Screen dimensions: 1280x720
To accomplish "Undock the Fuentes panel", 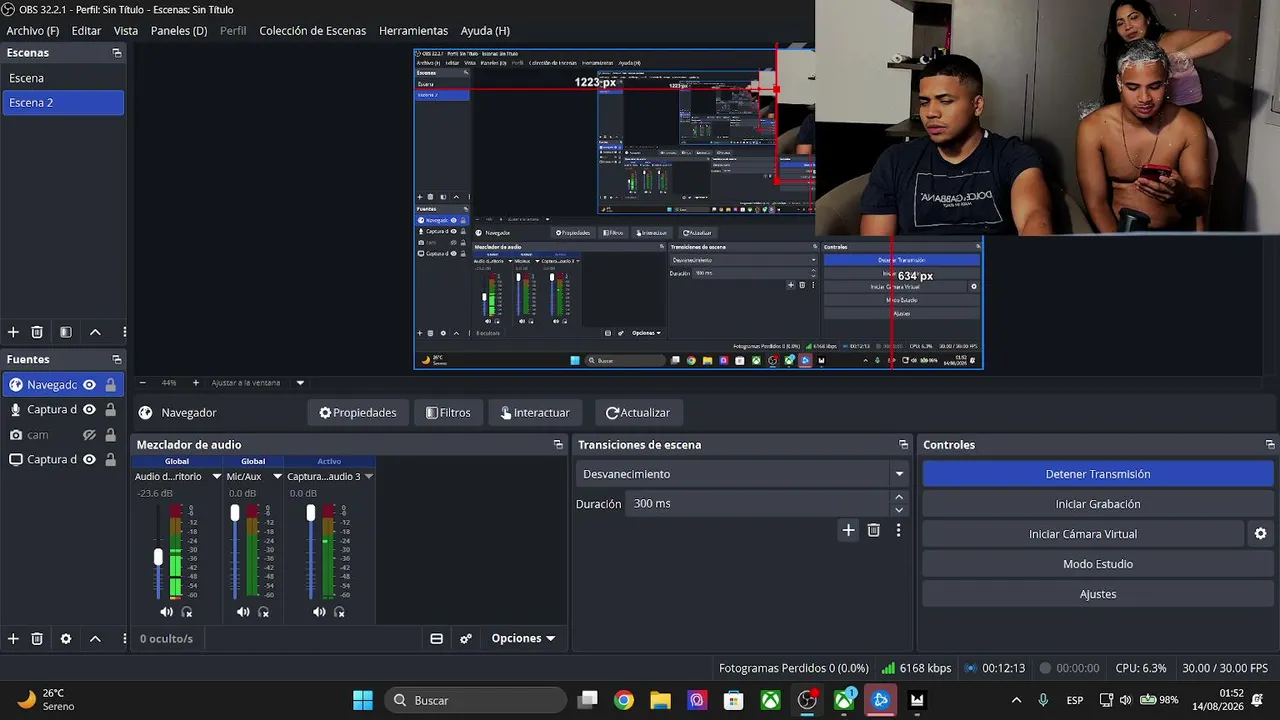I will point(117,359).
